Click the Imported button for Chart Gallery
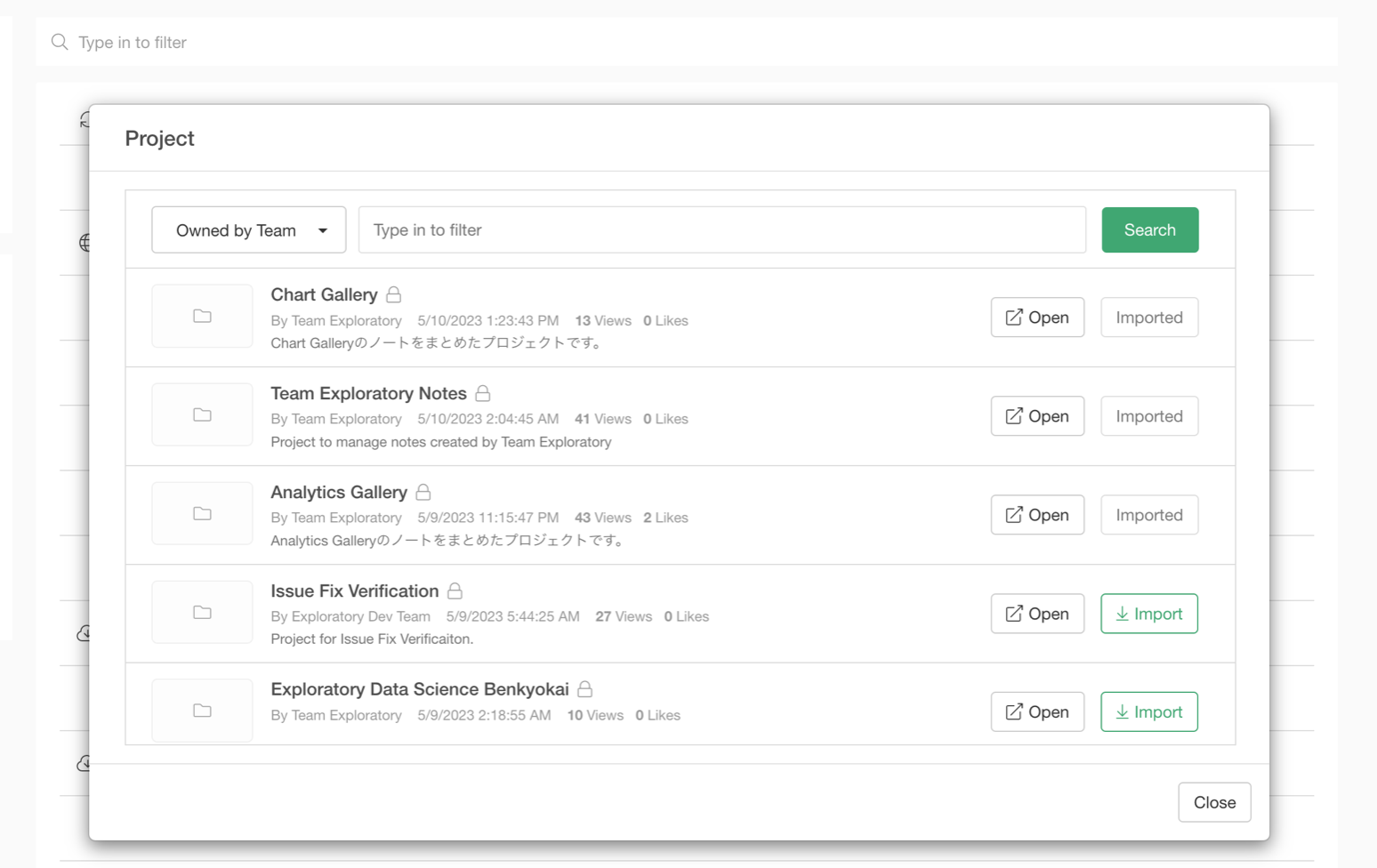 point(1148,317)
